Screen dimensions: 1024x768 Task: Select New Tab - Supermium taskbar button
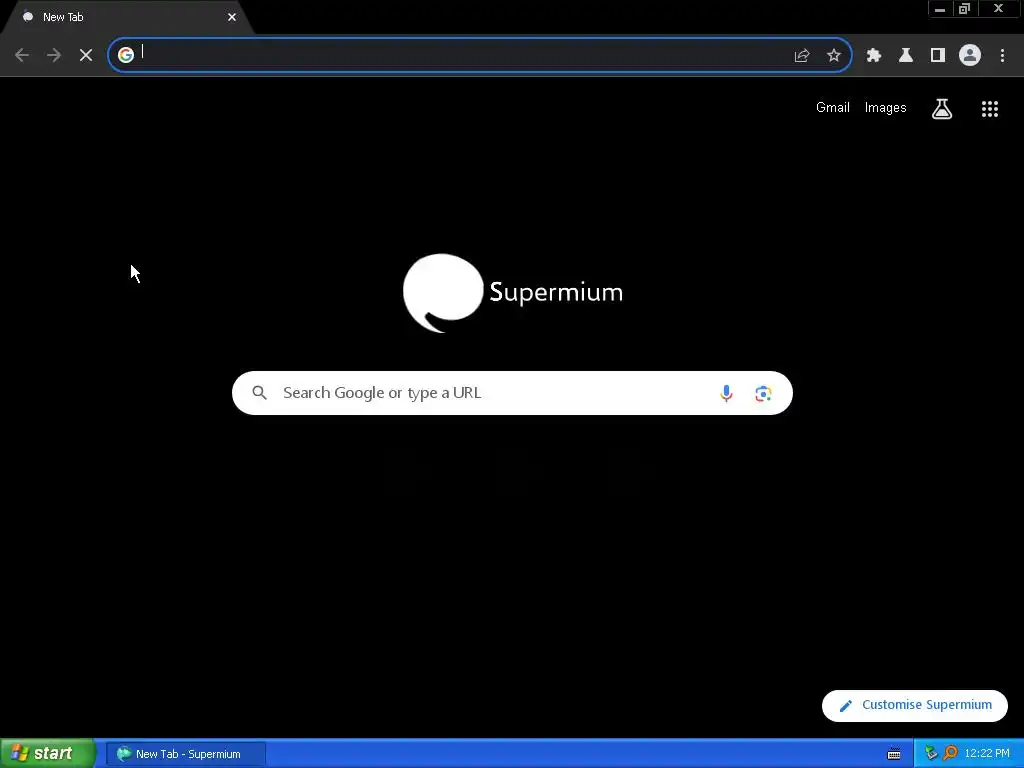186,754
